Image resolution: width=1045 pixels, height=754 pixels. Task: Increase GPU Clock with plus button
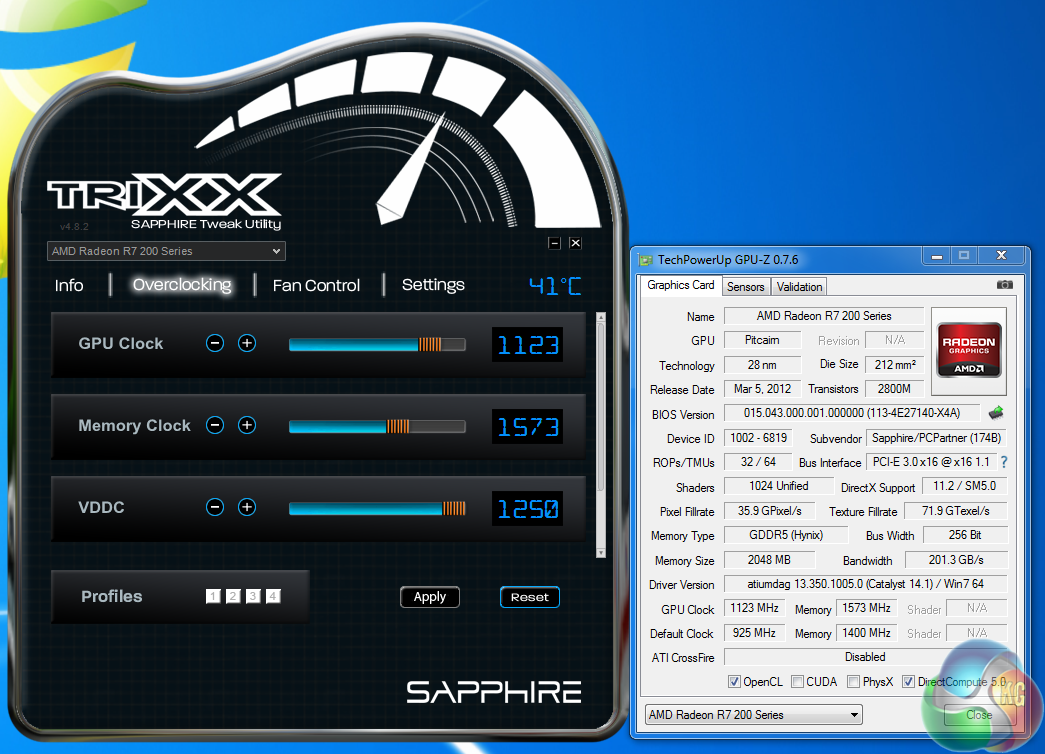coord(247,343)
